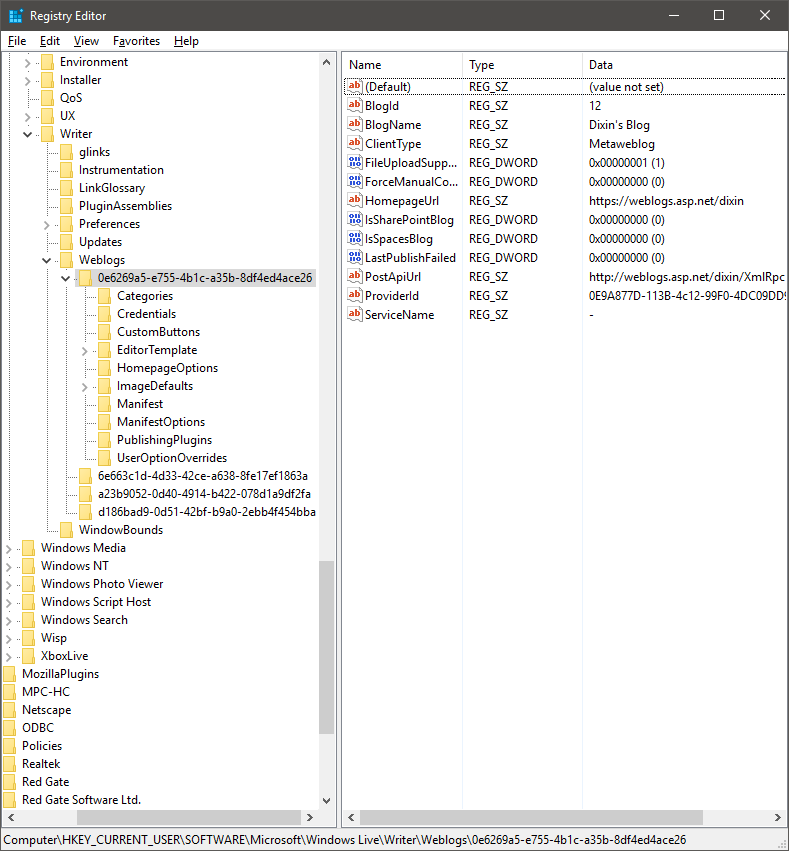Click the PublishingPlugins folder icon

click(x=104, y=440)
